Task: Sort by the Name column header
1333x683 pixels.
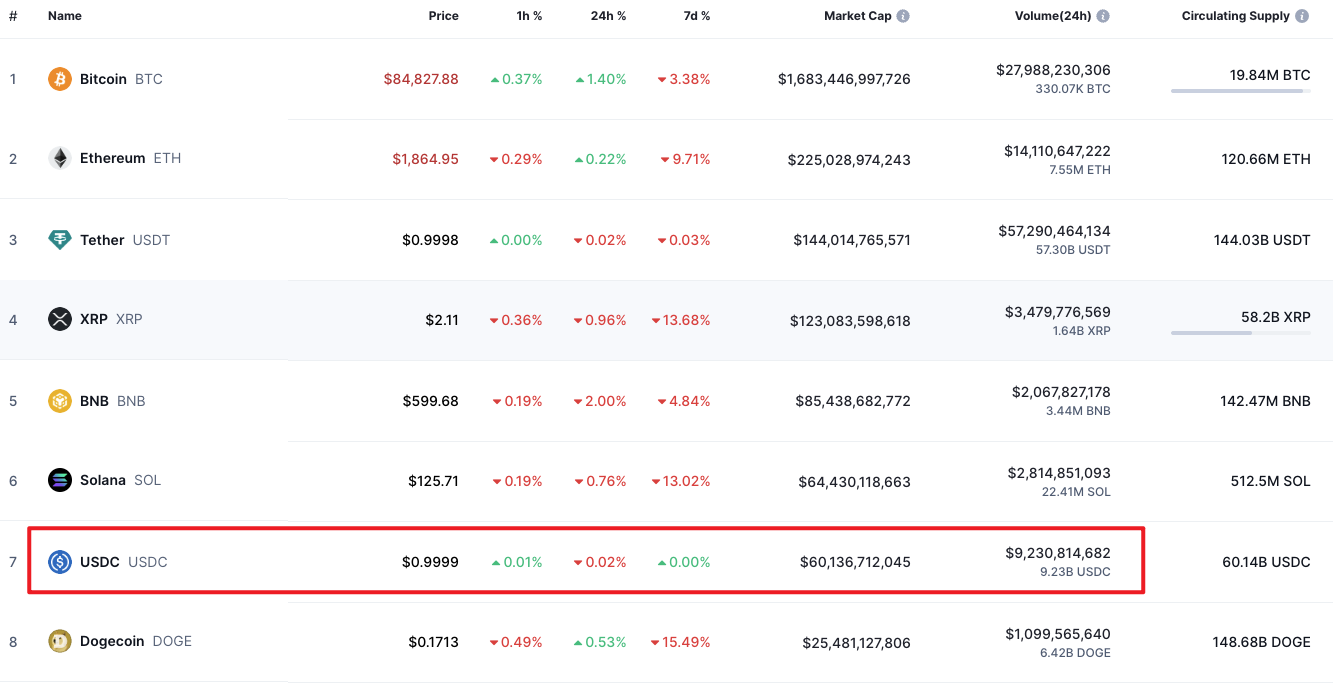Action: (x=65, y=16)
